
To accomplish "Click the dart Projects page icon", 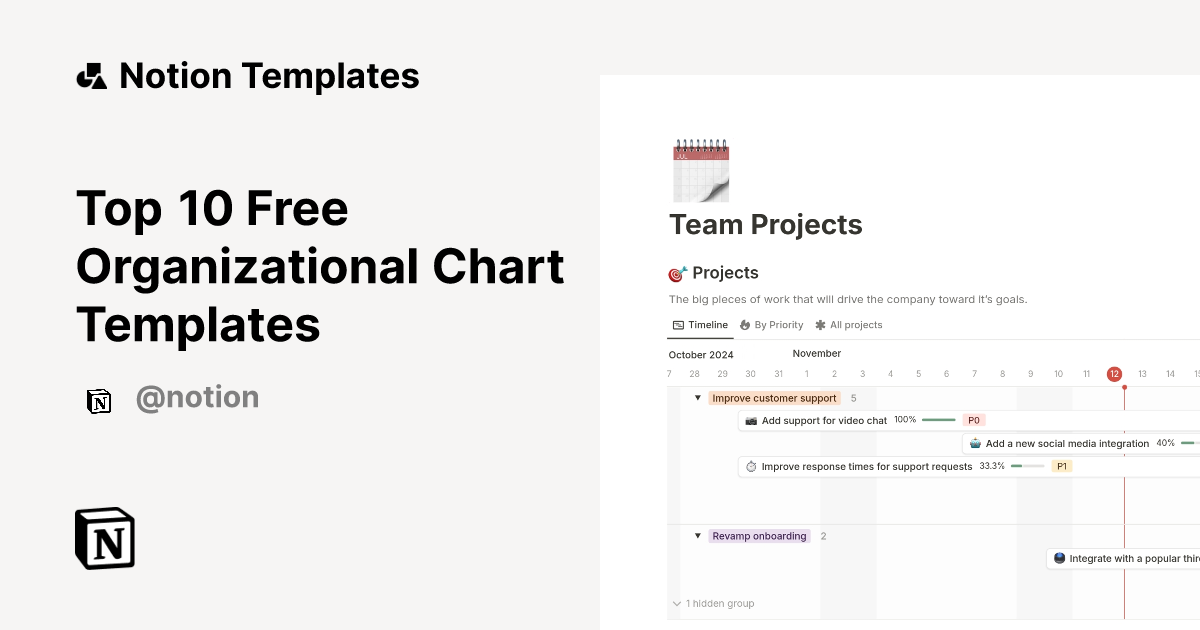I will 676,273.
